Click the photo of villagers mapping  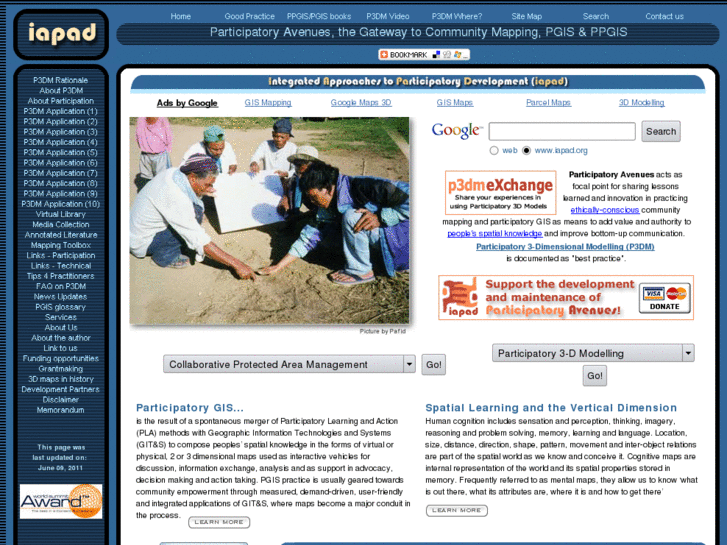point(269,220)
